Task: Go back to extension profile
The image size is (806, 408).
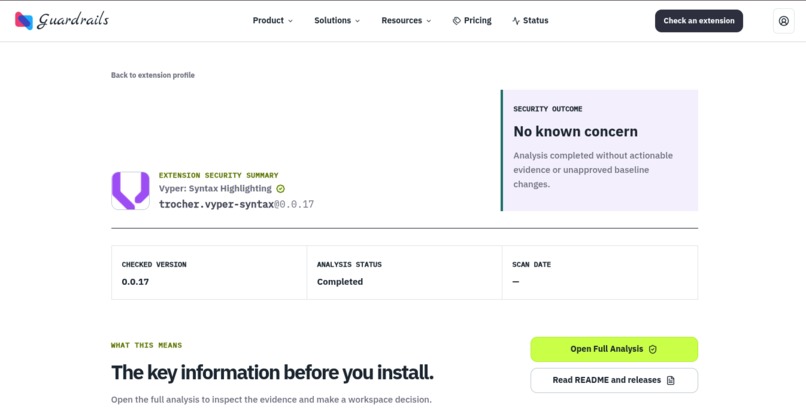Action: [x=153, y=75]
